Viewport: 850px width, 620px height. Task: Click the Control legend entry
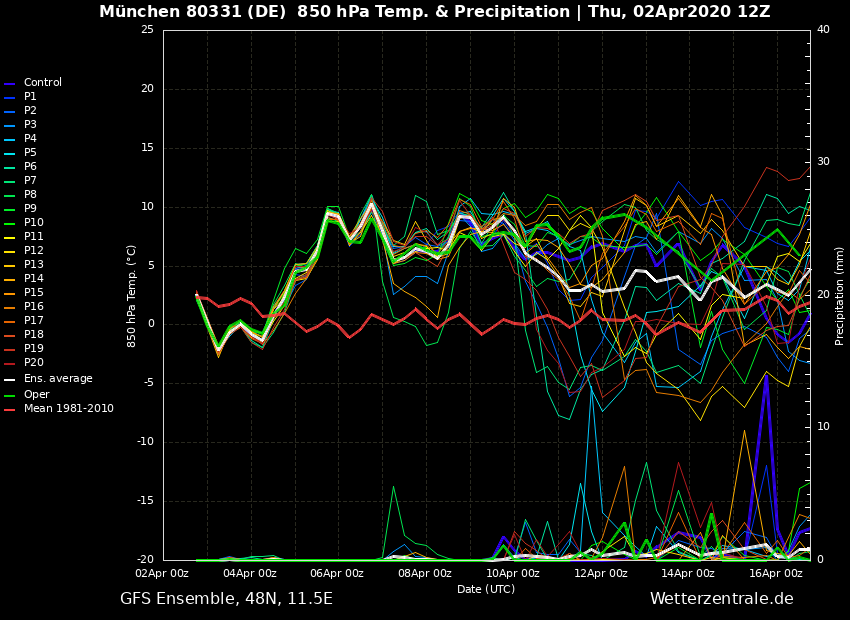42,83
